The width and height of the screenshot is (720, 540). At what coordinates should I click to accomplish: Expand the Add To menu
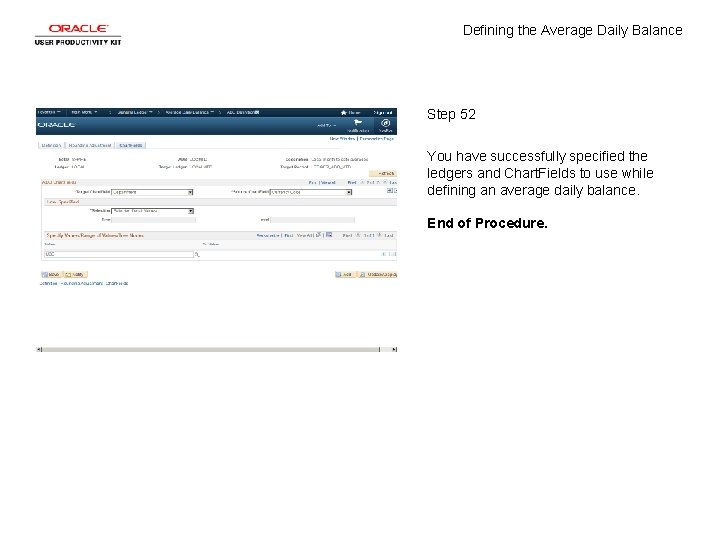tap(326, 125)
